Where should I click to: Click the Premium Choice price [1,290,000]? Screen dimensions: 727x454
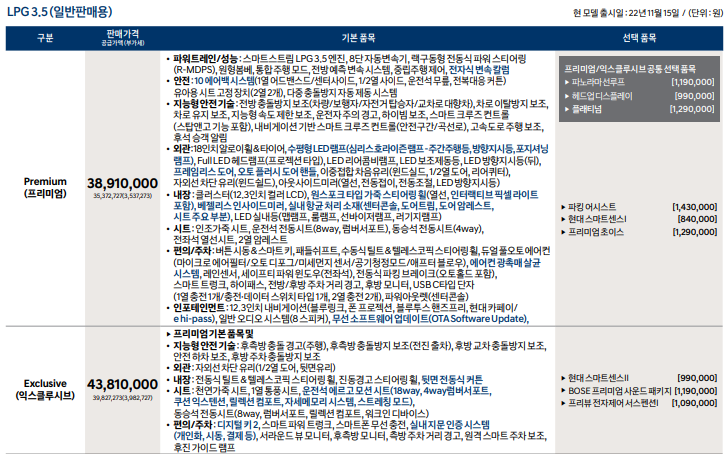pos(695,232)
